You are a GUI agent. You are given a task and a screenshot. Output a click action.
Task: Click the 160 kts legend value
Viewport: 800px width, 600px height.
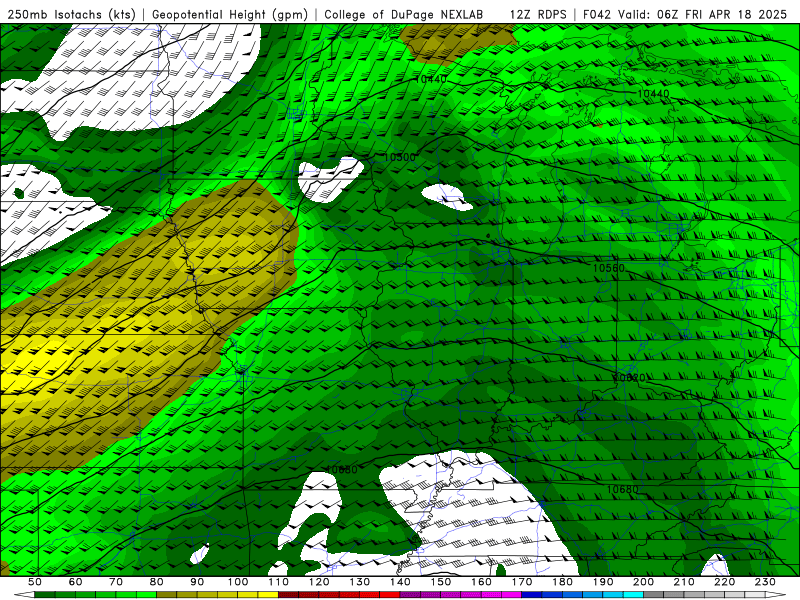481,582
